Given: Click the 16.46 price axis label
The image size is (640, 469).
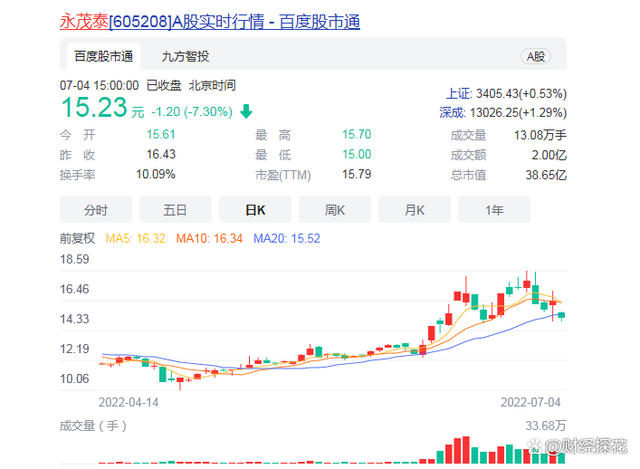Looking at the screenshot, I should coord(74,289).
